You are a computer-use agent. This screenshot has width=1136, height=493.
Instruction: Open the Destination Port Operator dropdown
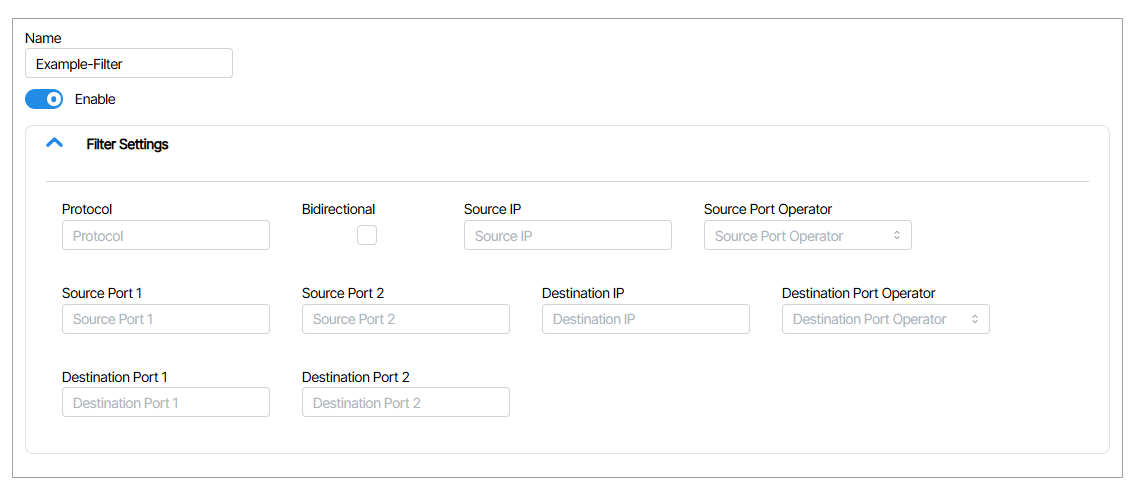884,319
